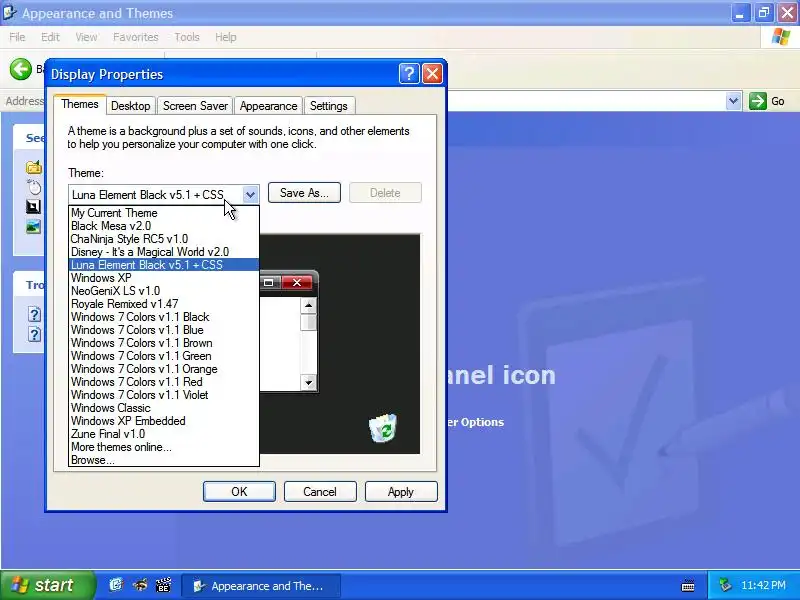
Task: Click the clapperboard quick launch icon
Action: (163, 585)
